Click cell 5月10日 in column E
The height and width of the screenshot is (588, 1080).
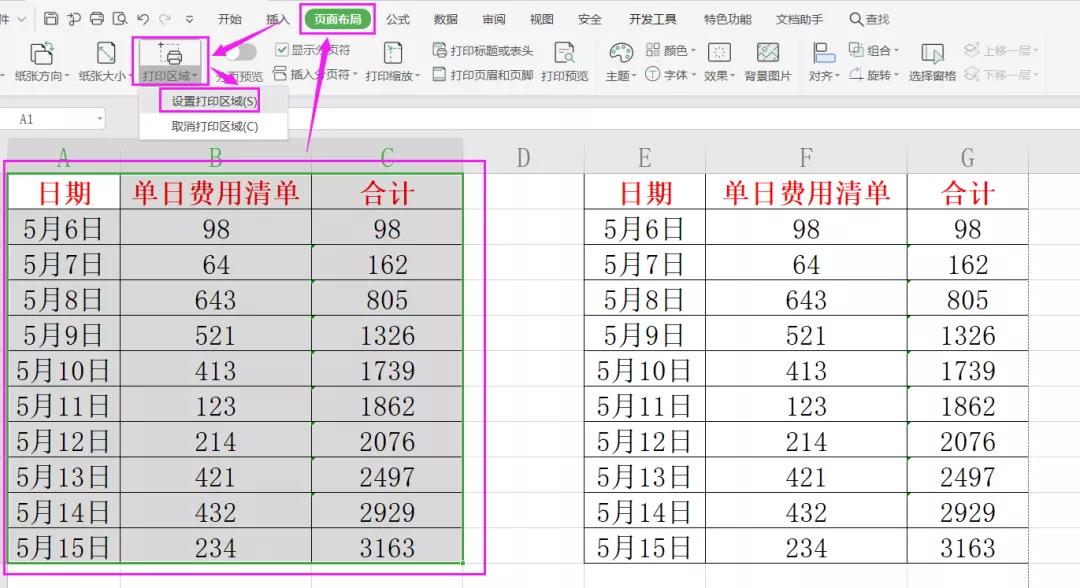[x=645, y=370]
